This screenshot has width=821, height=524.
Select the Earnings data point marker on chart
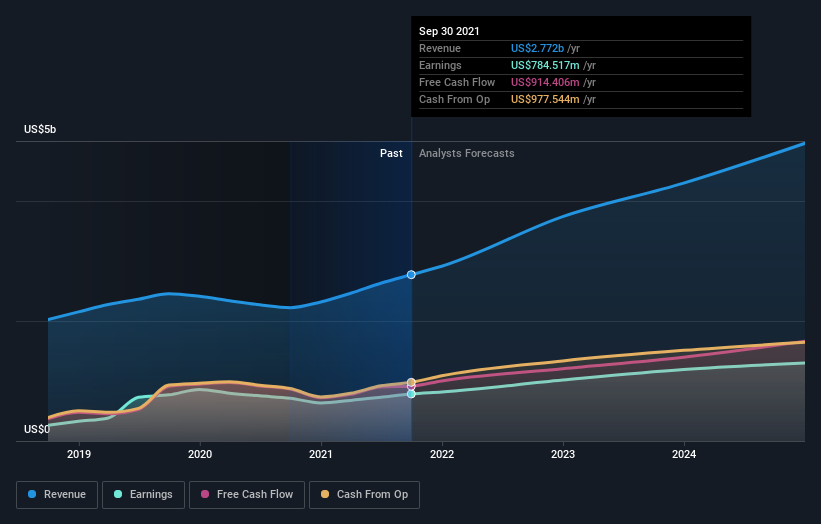click(x=411, y=394)
